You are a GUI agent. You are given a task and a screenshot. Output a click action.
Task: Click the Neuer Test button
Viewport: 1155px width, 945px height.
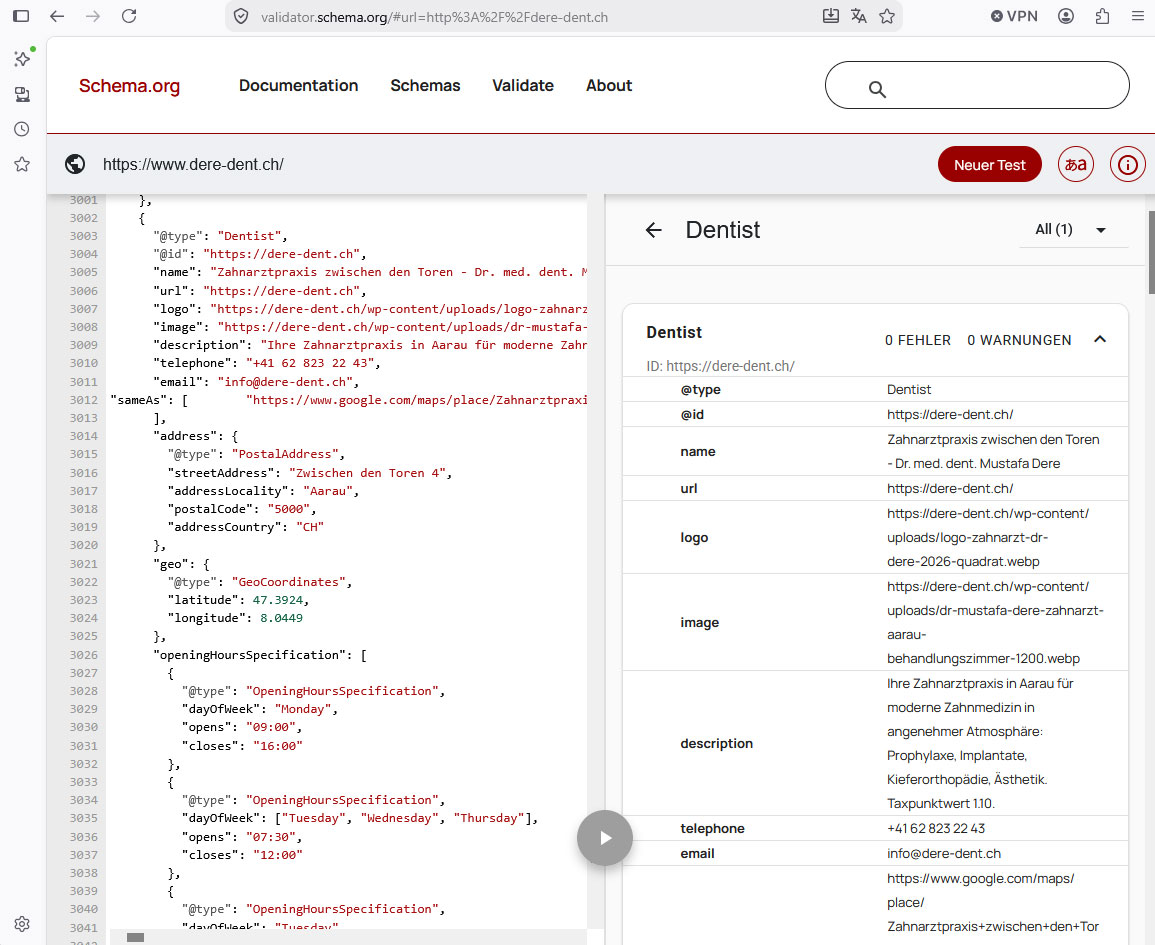[x=989, y=164]
